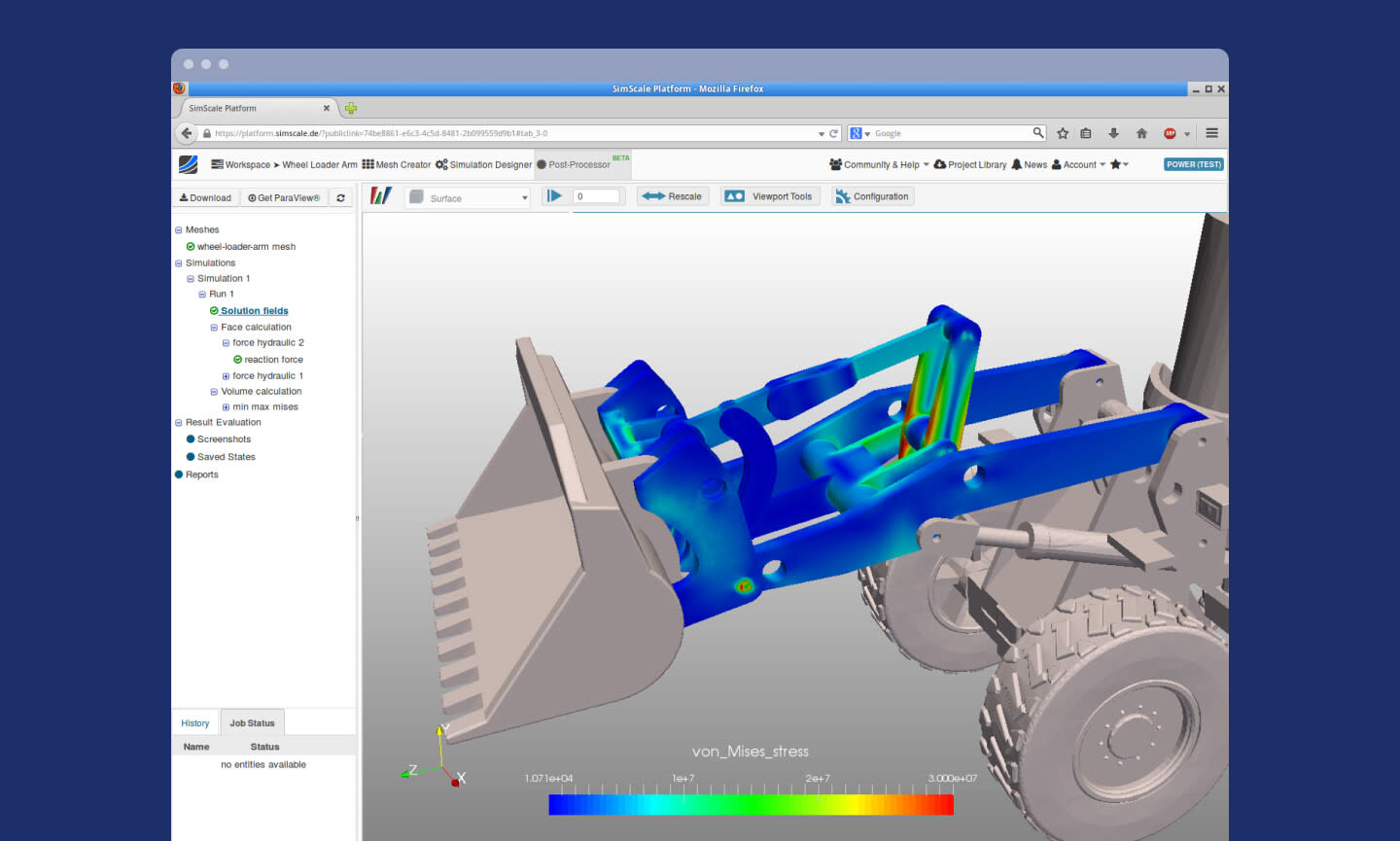Open the Community & Help dropdown

click(879, 164)
